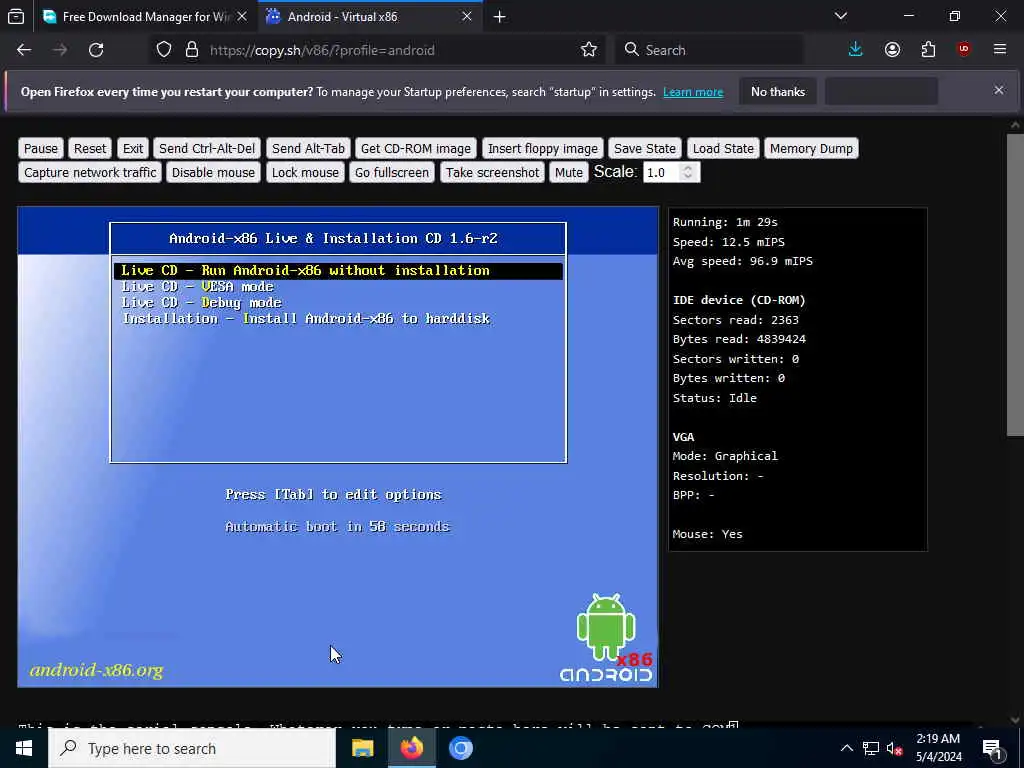The width and height of the screenshot is (1024, 768).
Task: Reload the page with the refresh icon
Action: pyautogui.click(x=96, y=50)
